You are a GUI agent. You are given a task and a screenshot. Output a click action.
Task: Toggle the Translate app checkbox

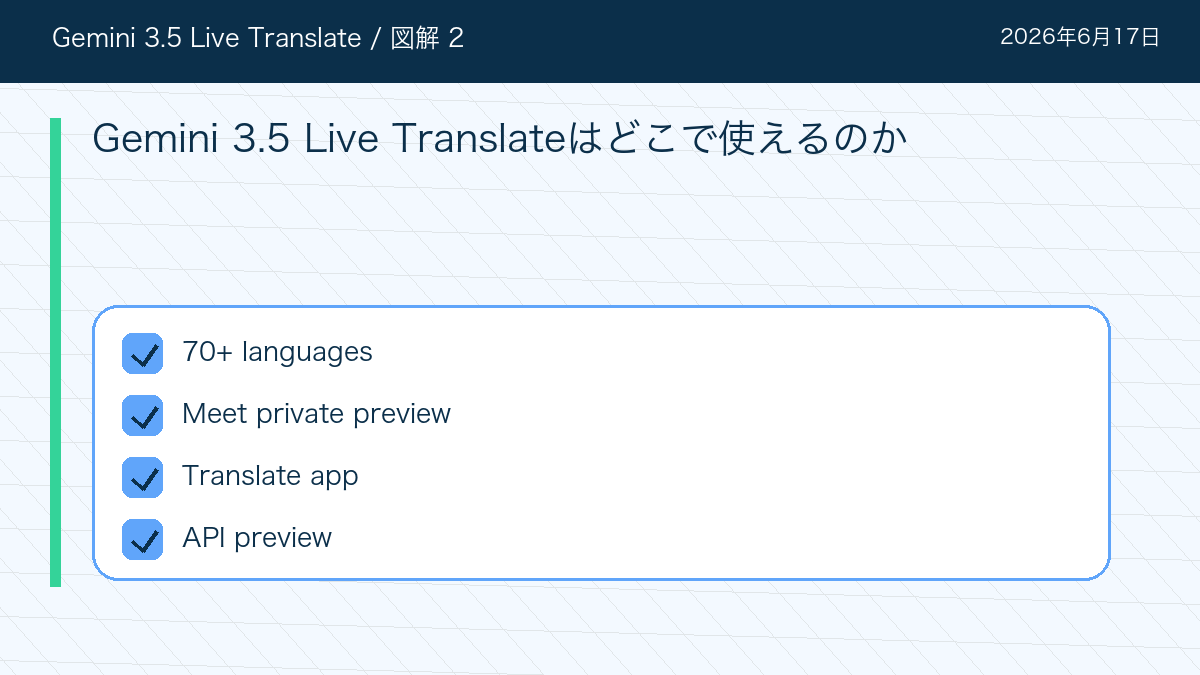tap(142, 477)
